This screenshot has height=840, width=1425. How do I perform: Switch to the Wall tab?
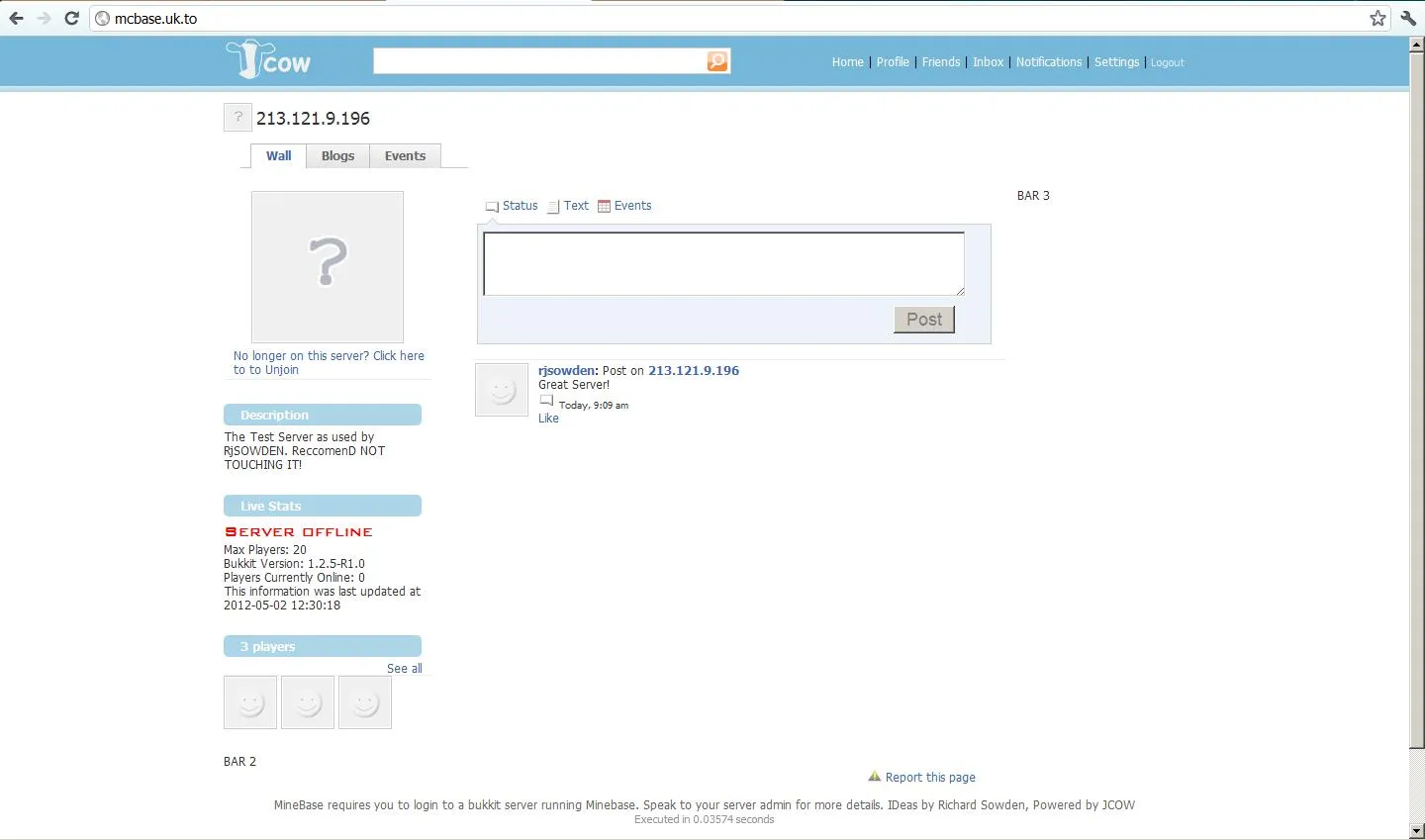point(279,155)
